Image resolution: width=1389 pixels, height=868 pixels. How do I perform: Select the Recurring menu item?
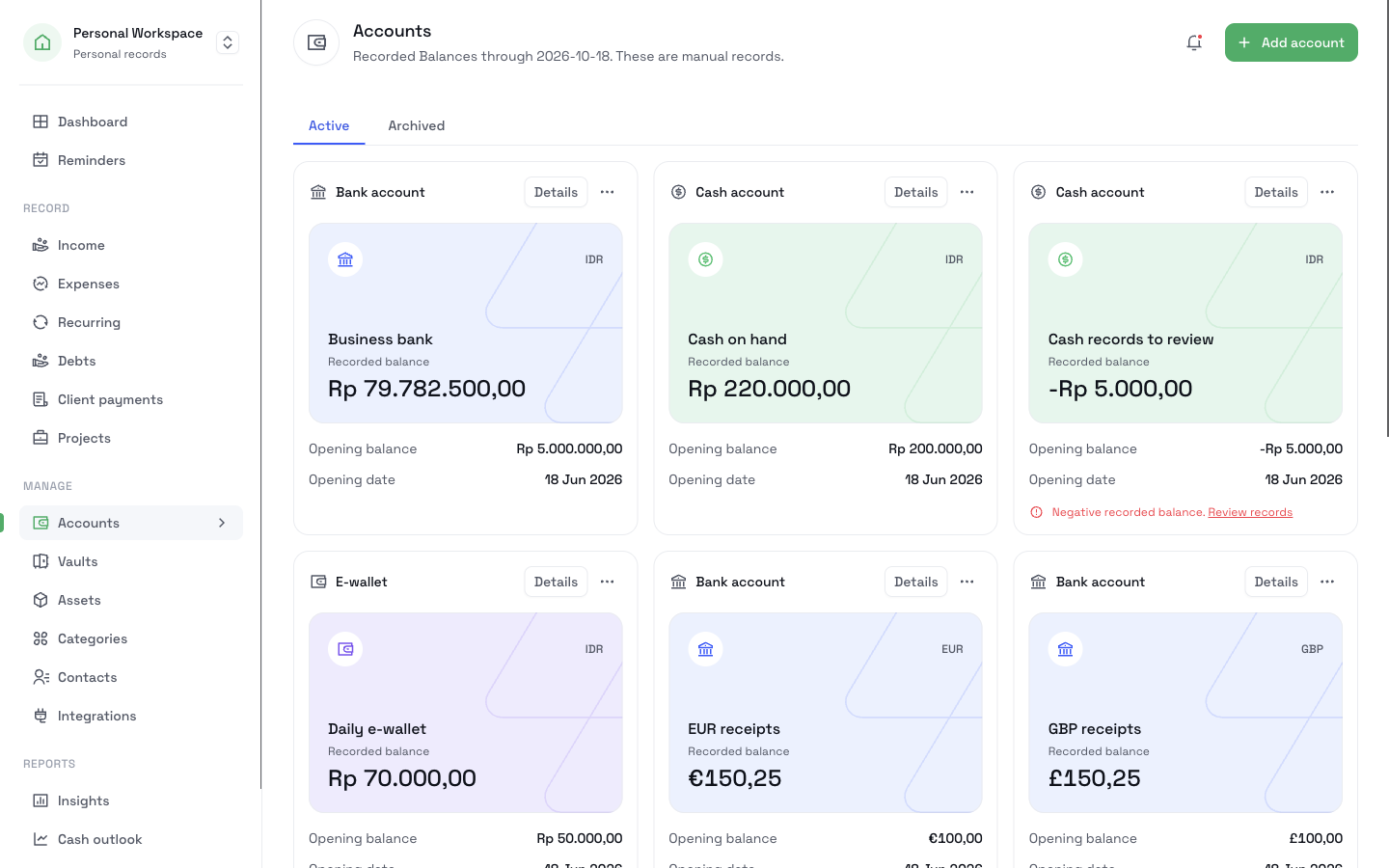click(x=131, y=322)
